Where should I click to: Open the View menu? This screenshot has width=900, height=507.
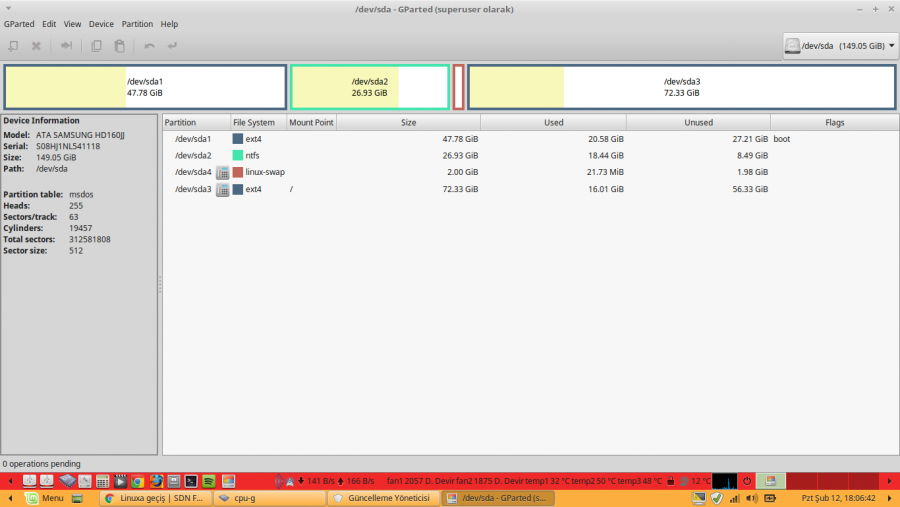72,24
